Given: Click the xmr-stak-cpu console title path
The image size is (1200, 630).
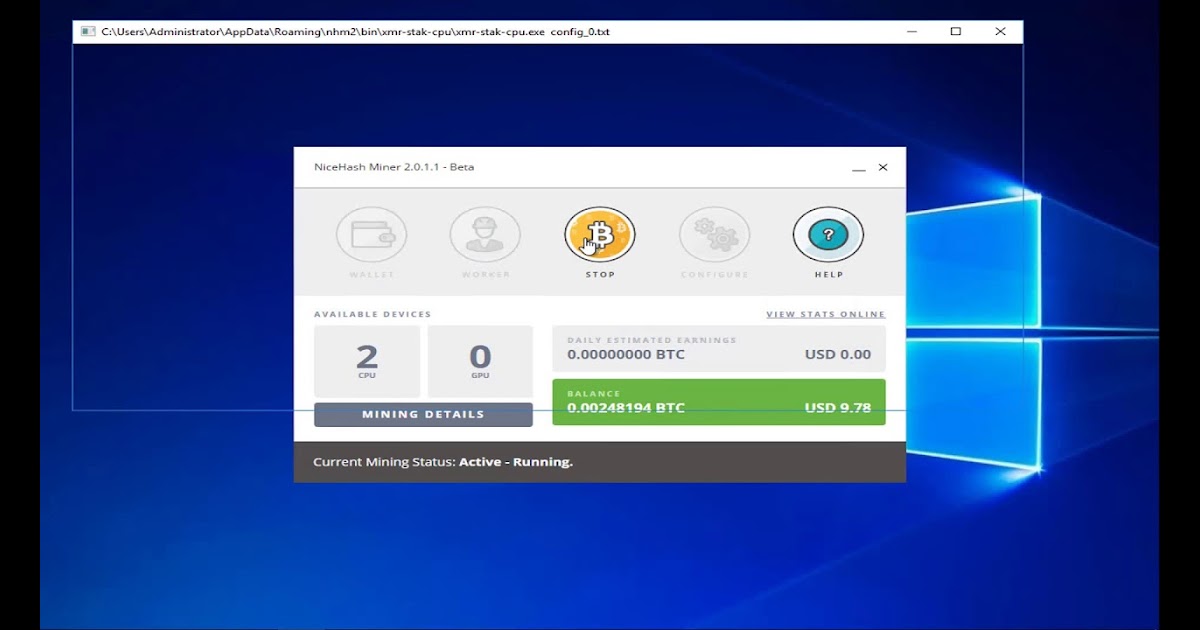Looking at the screenshot, I should 356,32.
